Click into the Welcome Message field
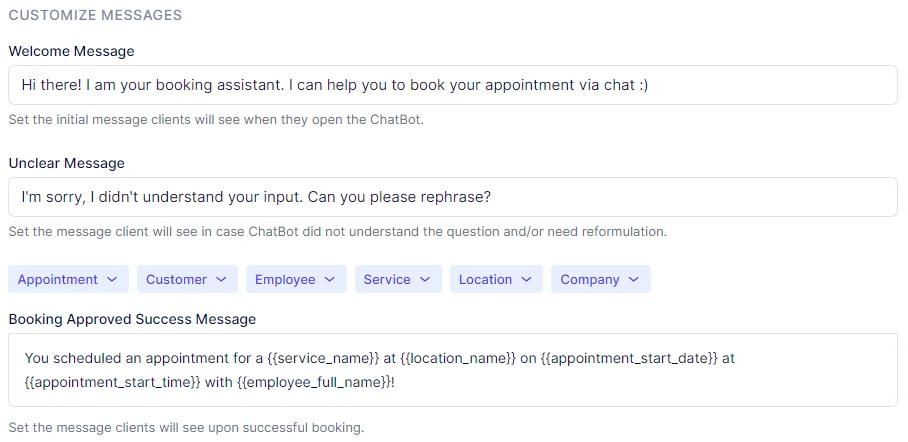Image resolution: width=908 pixels, height=442 pixels. tap(452, 86)
